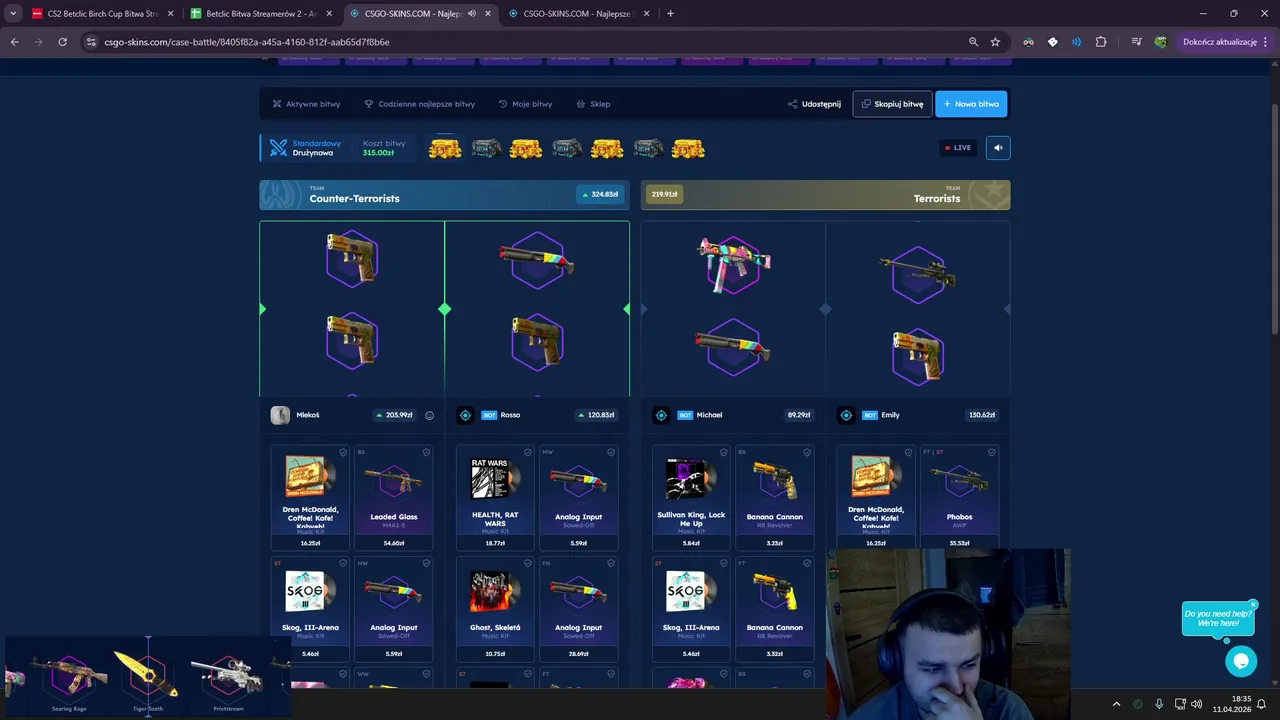Click shield icon on Sullivan King card
Image resolution: width=1280 pixels, height=720 pixels.
tap(723, 452)
